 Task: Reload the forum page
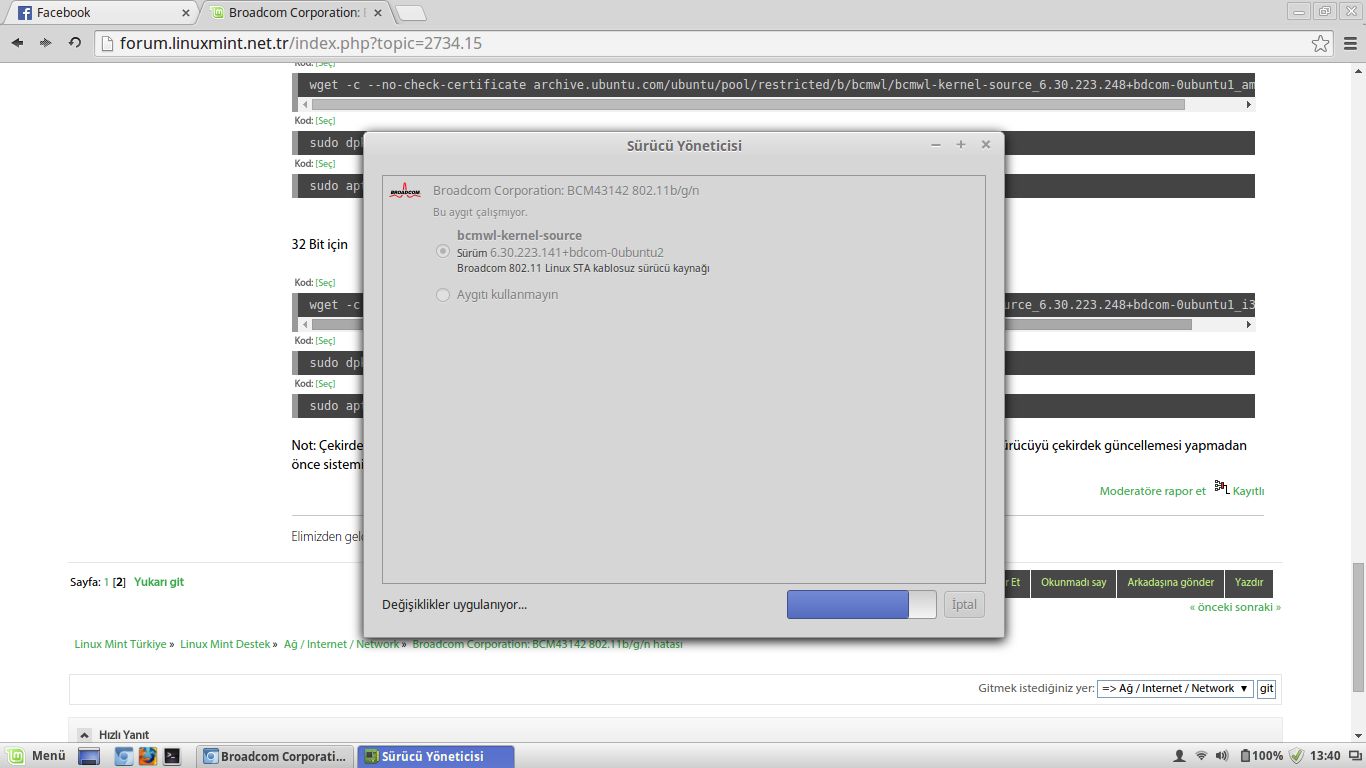tap(75, 43)
